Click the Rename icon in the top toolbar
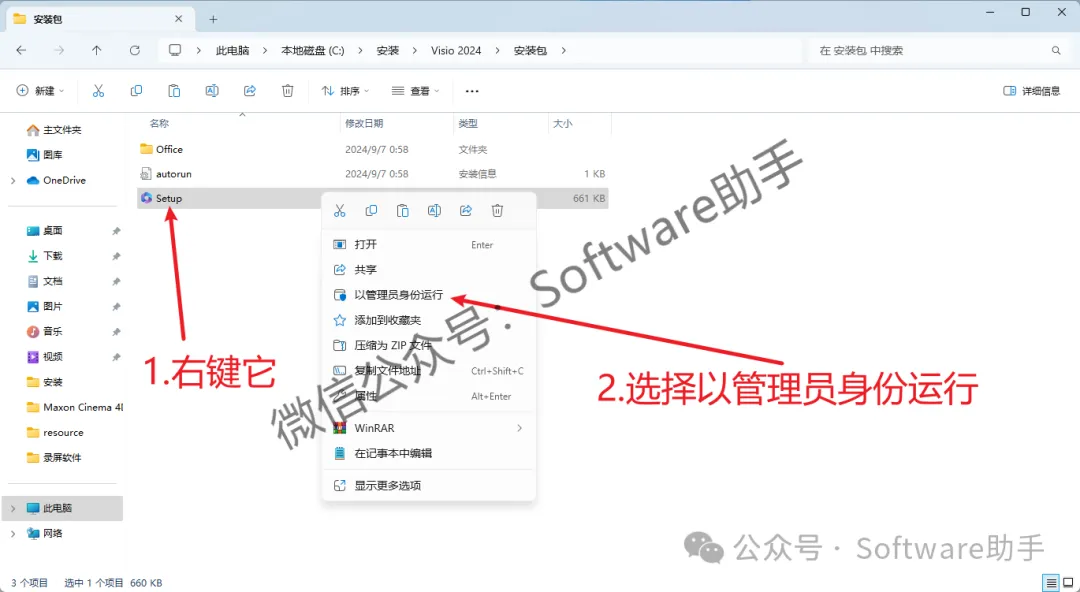The height and width of the screenshot is (592, 1080). coord(212,91)
